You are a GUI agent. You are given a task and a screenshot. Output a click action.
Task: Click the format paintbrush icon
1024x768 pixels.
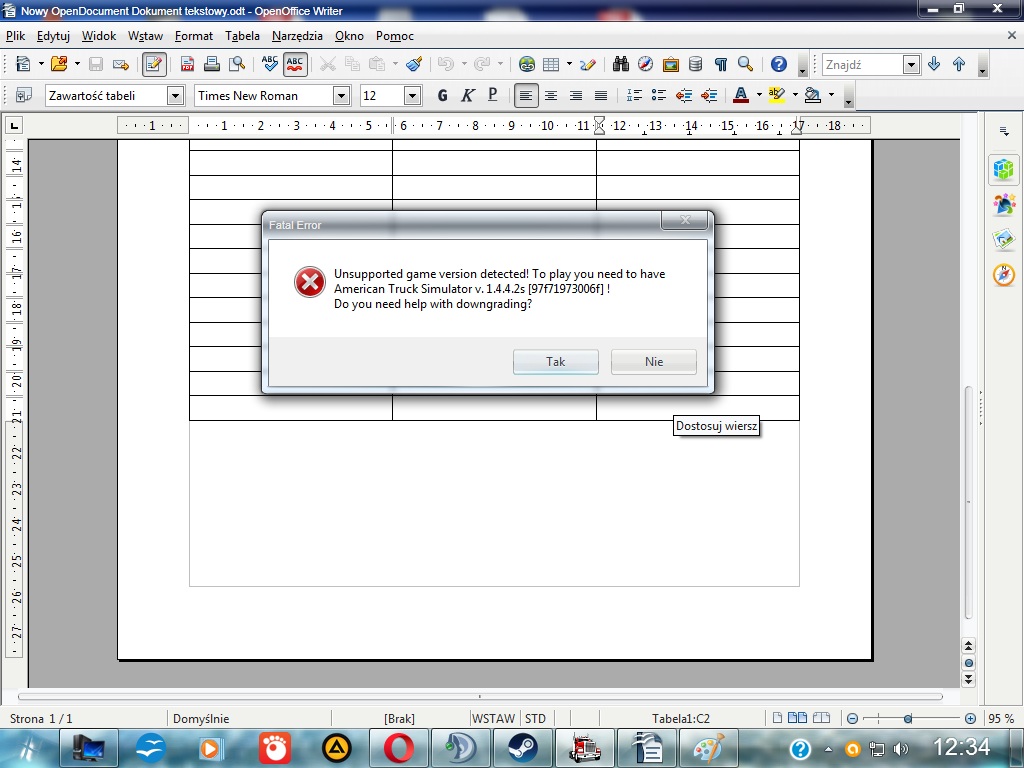[414, 64]
